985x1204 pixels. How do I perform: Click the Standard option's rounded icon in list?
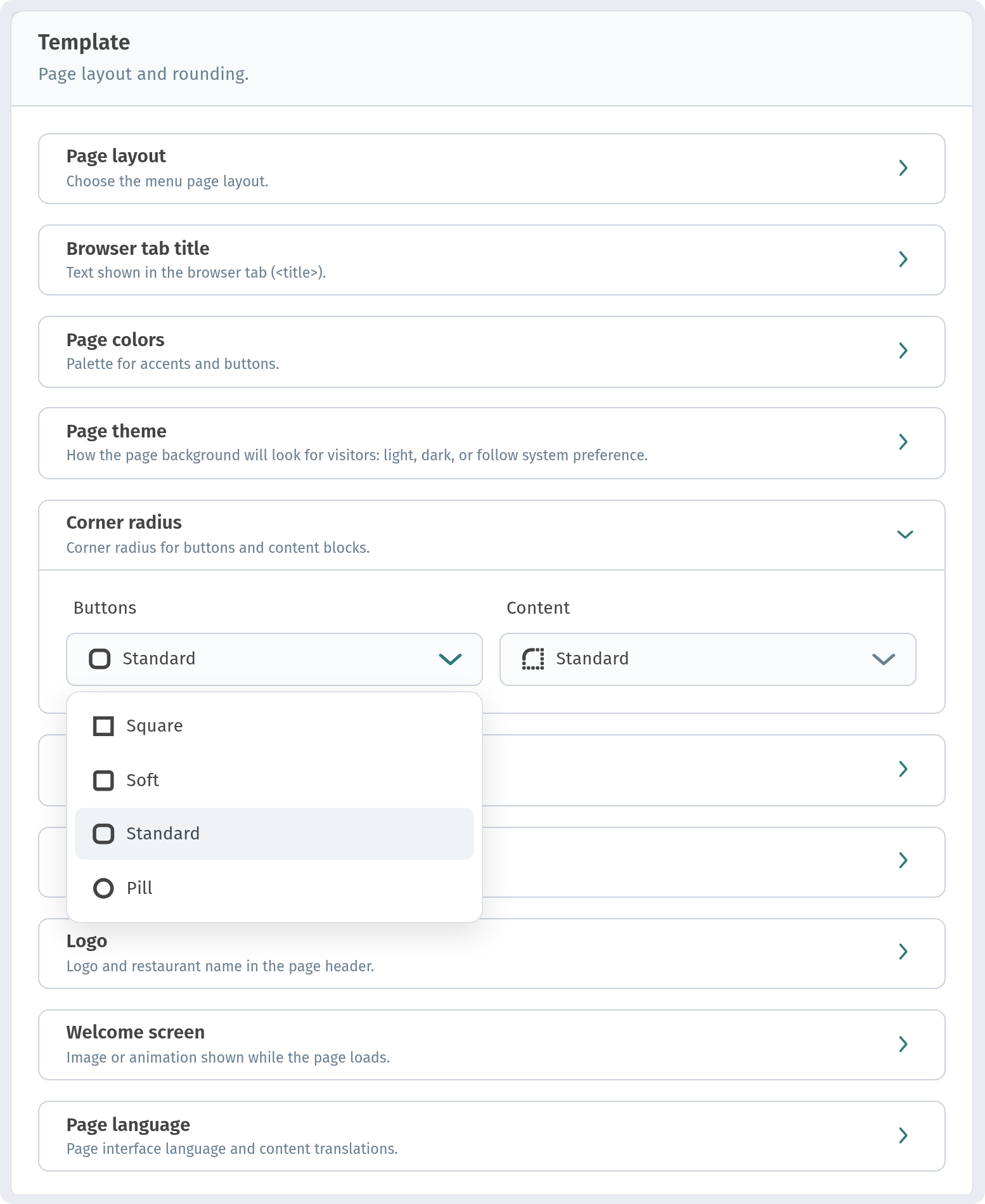[x=103, y=834]
